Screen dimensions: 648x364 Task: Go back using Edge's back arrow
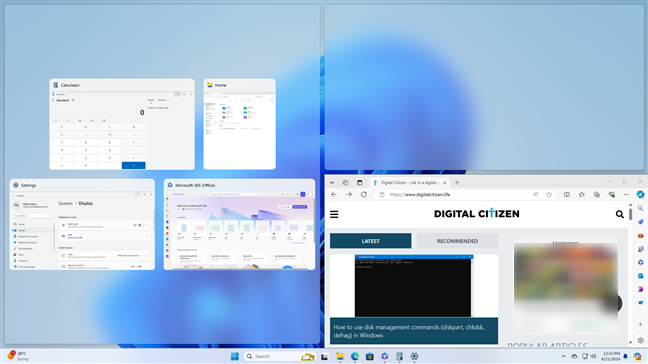334,195
